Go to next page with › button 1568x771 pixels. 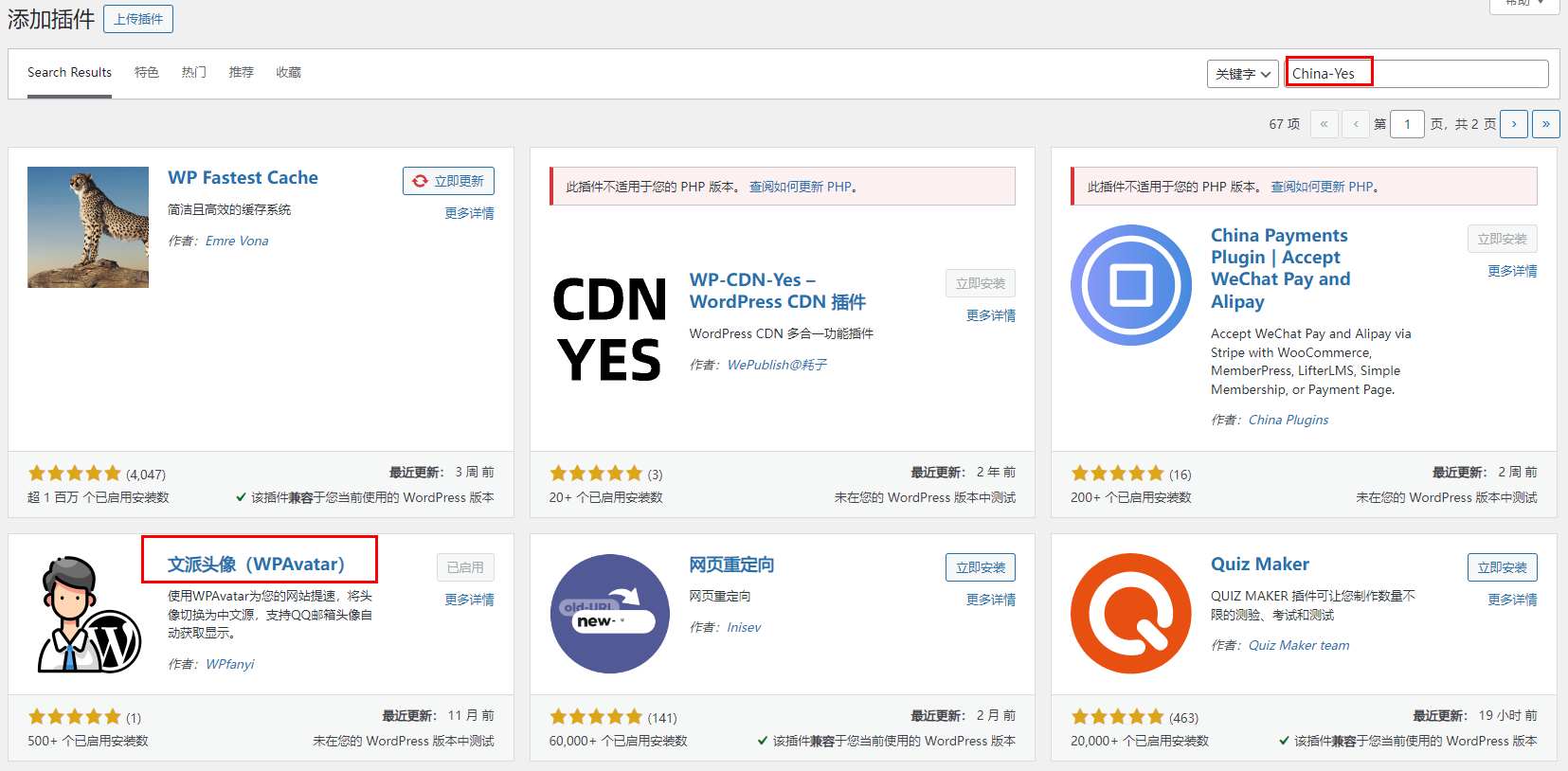click(1514, 124)
